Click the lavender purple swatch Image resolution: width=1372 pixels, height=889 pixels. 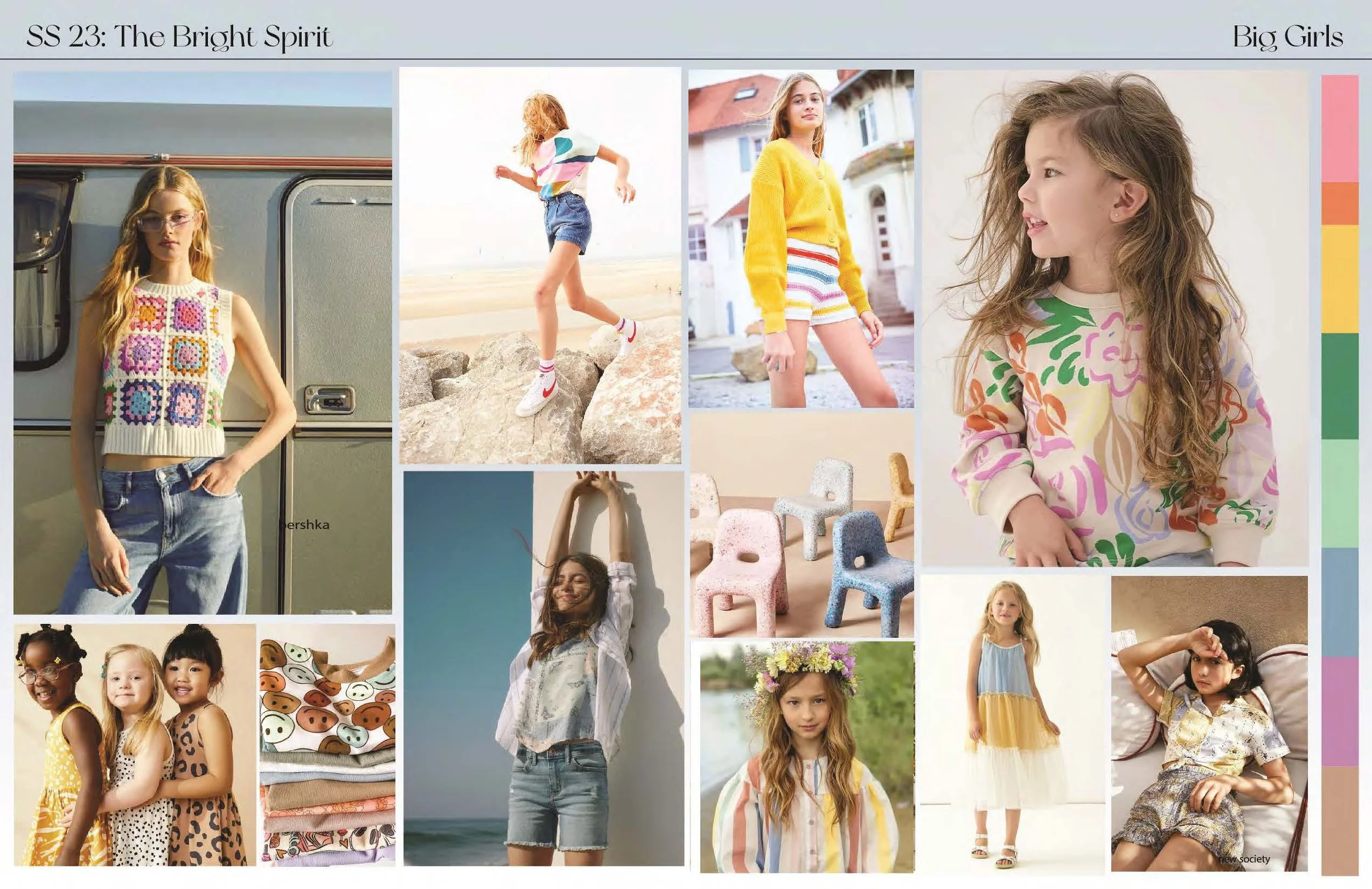point(1340,711)
